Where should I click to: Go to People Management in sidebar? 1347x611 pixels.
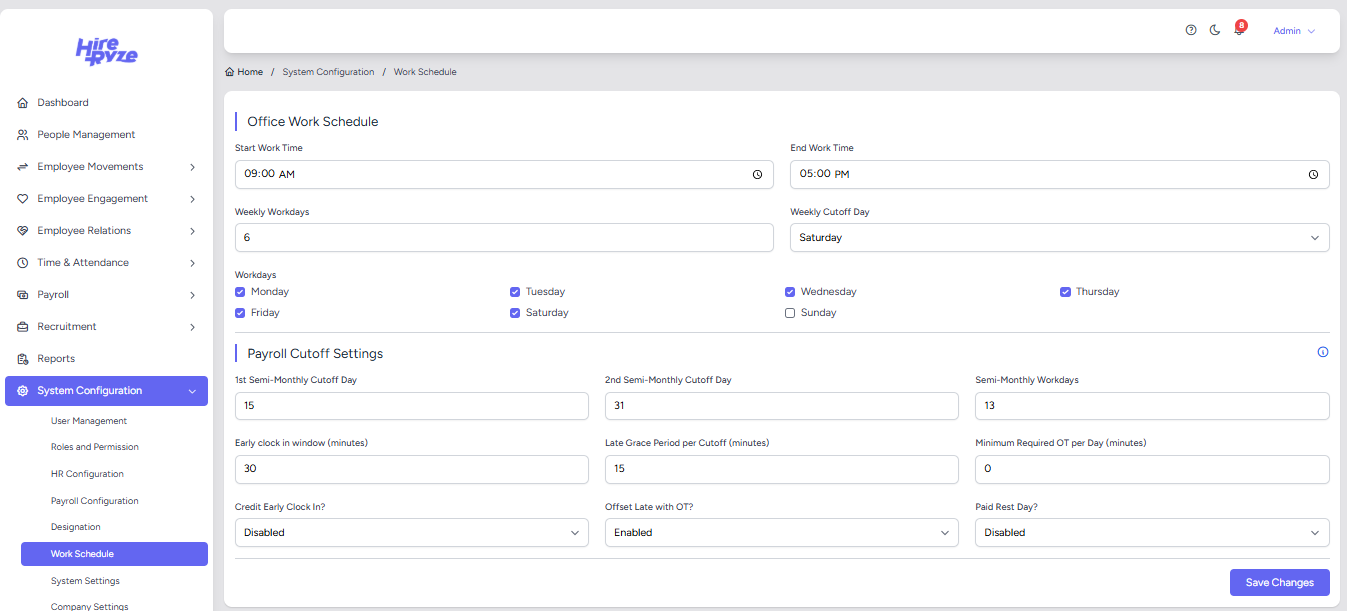86,135
